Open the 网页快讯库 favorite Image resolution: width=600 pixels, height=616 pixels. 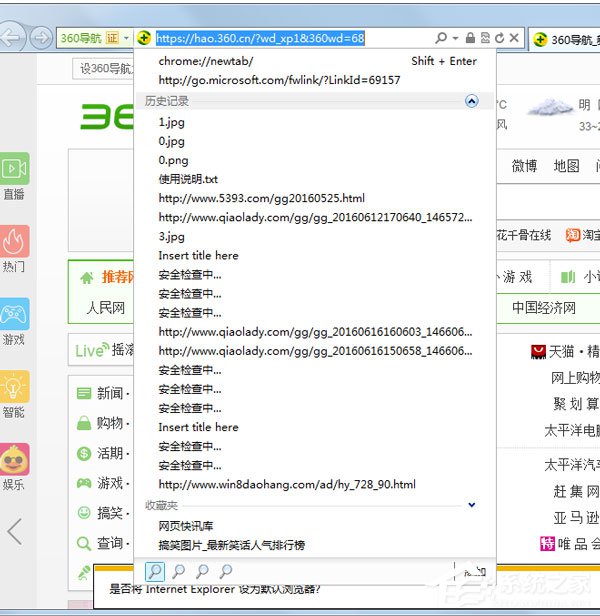[x=185, y=526]
